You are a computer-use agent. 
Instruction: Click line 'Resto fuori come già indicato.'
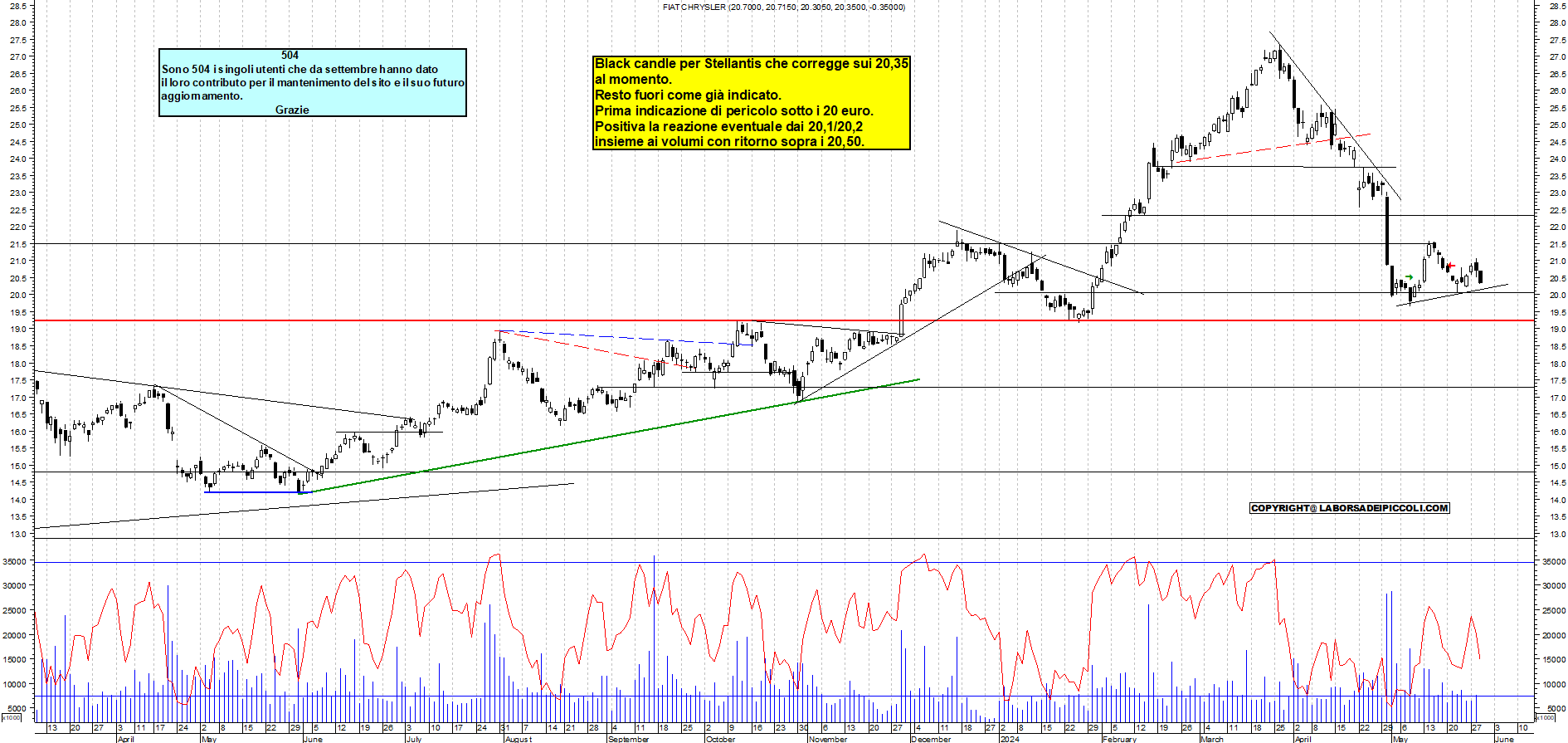tap(688, 95)
